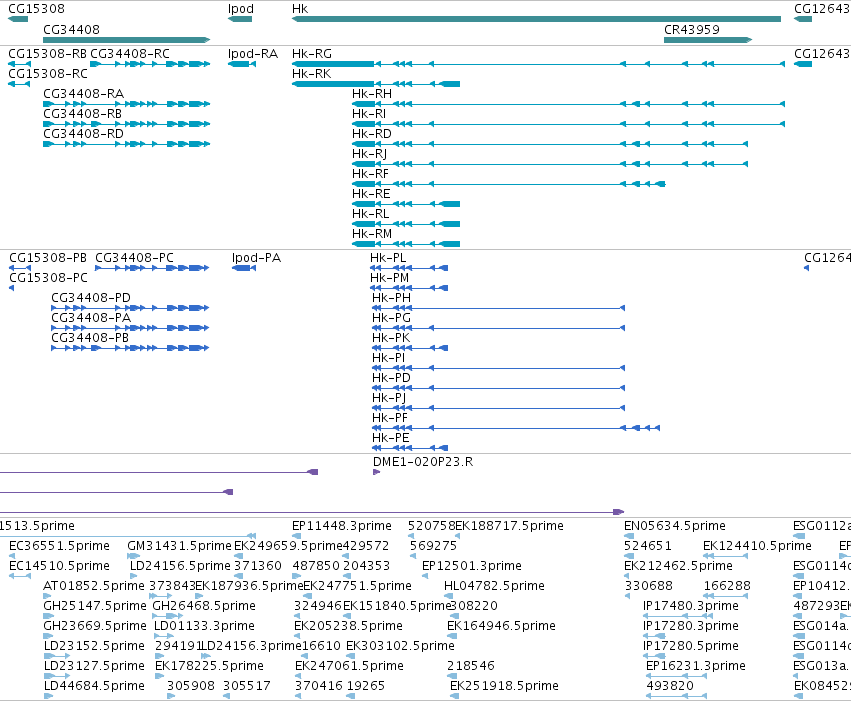This screenshot has width=851, height=701.
Task: Click EST GH26468.5prime
Action: [168, 616]
